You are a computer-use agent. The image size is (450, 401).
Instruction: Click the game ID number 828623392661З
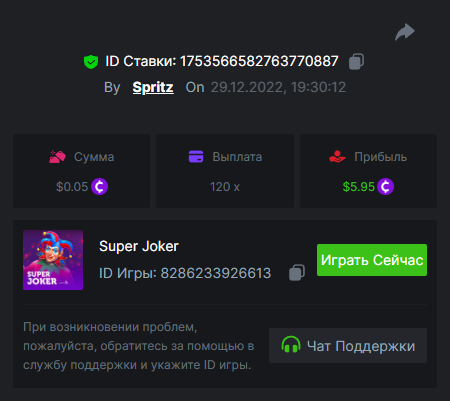pyautogui.click(x=216, y=273)
